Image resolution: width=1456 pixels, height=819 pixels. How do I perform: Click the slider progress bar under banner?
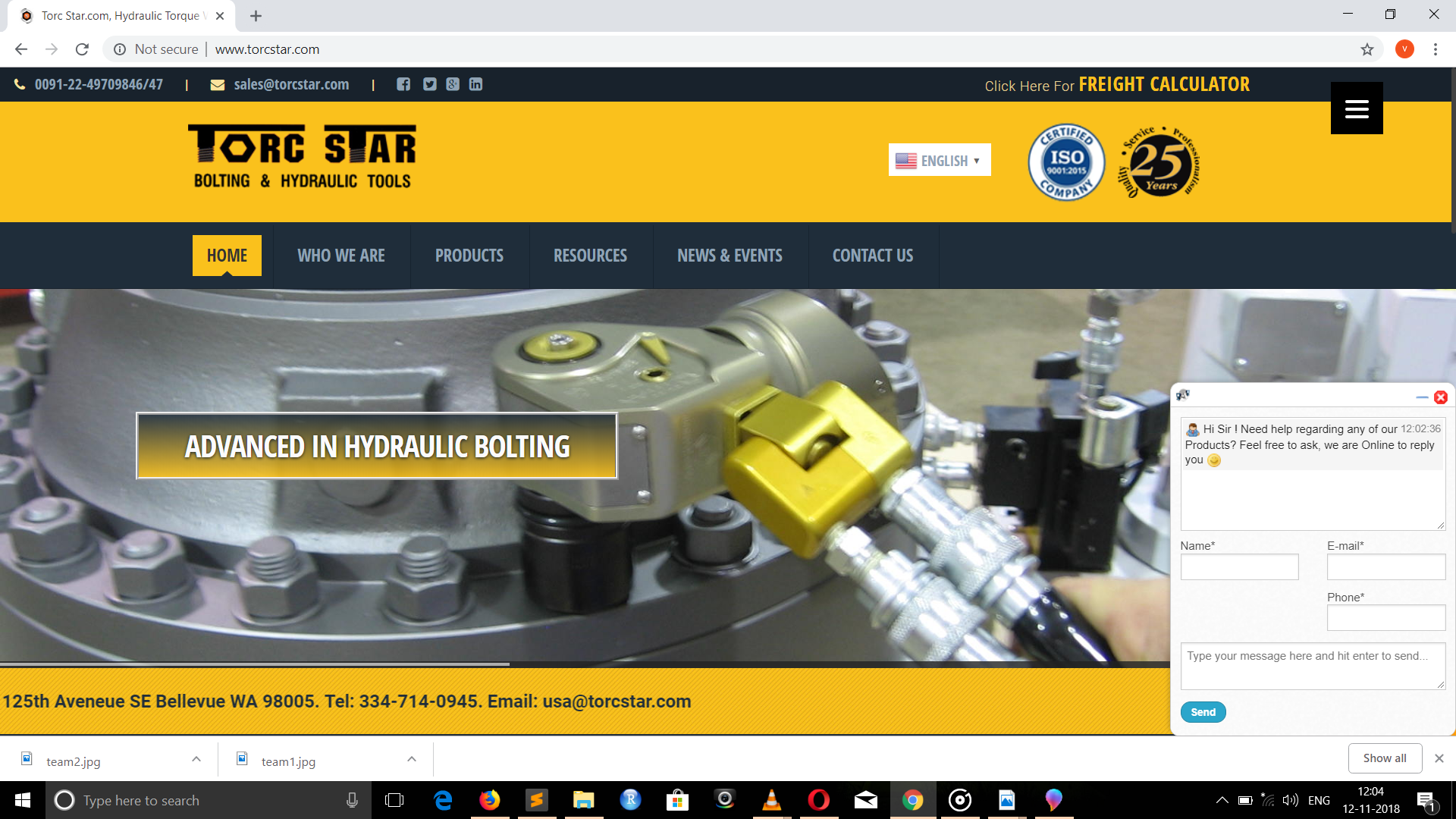coord(255,664)
